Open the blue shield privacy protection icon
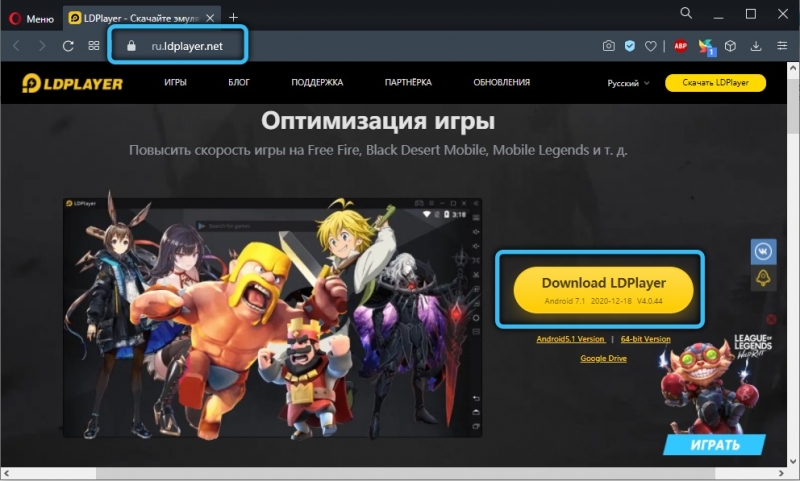Image resolution: width=800 pixels, height=481 pixels. (630, 46)
